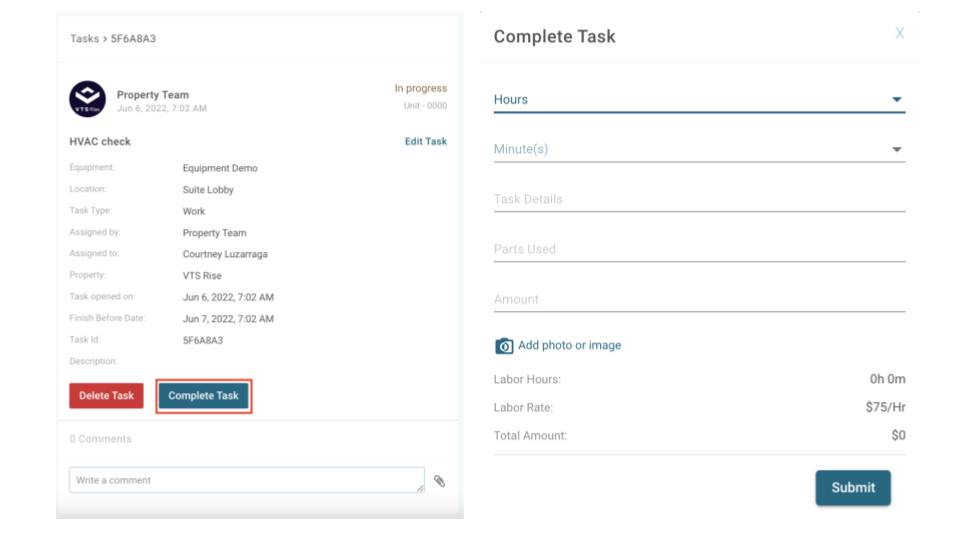Click the VTS Rise logo avatar

click(87, 99)
